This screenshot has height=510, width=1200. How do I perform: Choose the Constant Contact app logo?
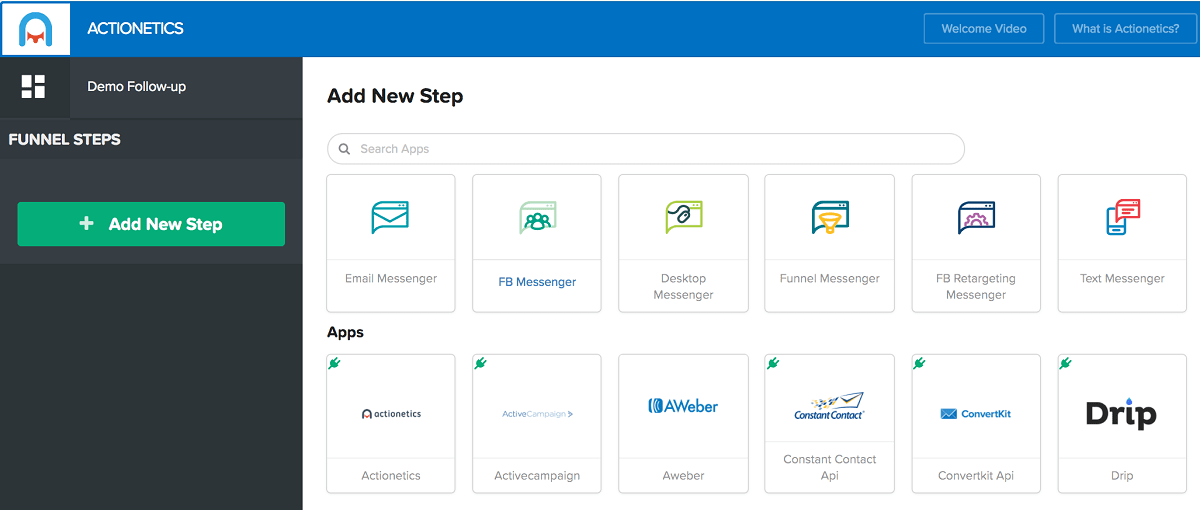830,406
